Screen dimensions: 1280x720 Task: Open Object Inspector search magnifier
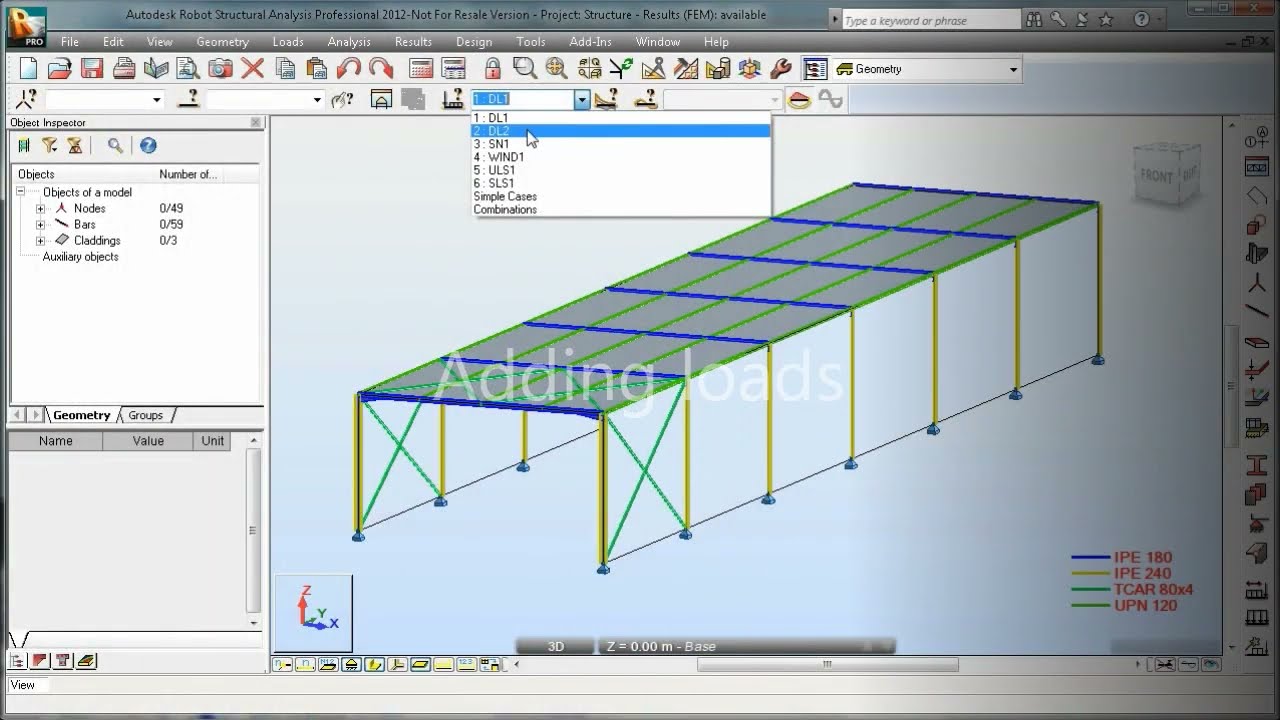(x=115, y=146)
